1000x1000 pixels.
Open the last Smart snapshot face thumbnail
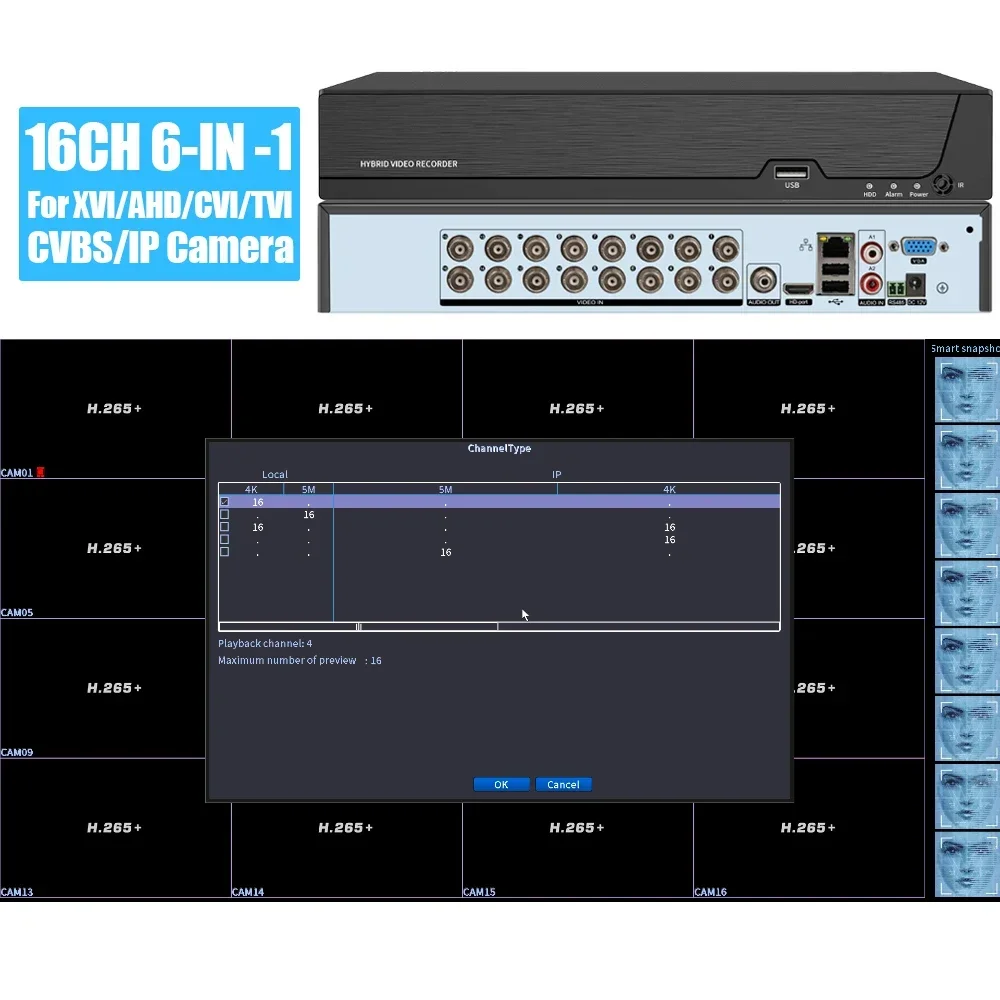pos(967,864)
